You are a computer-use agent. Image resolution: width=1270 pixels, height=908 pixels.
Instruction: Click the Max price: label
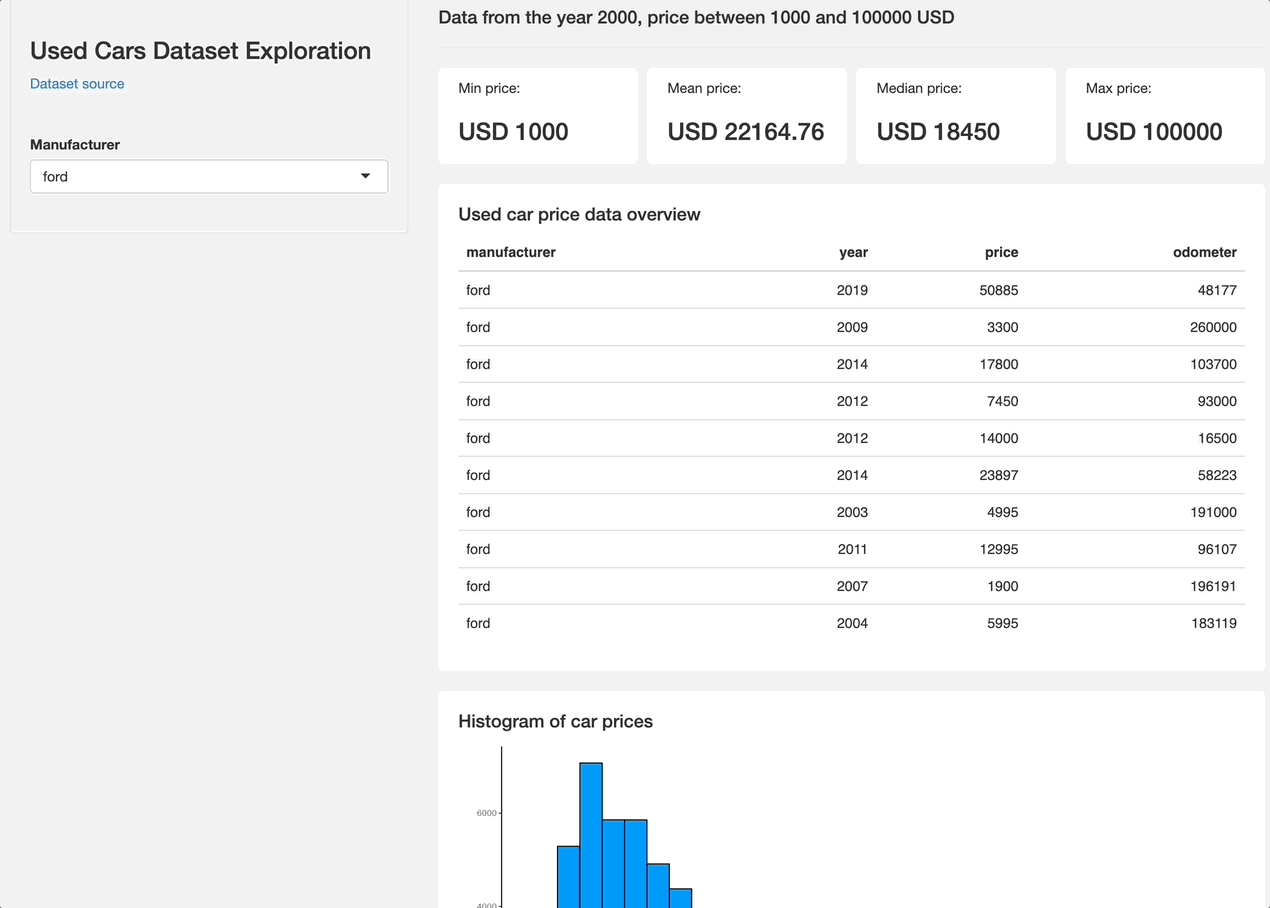pos(1118,89)
